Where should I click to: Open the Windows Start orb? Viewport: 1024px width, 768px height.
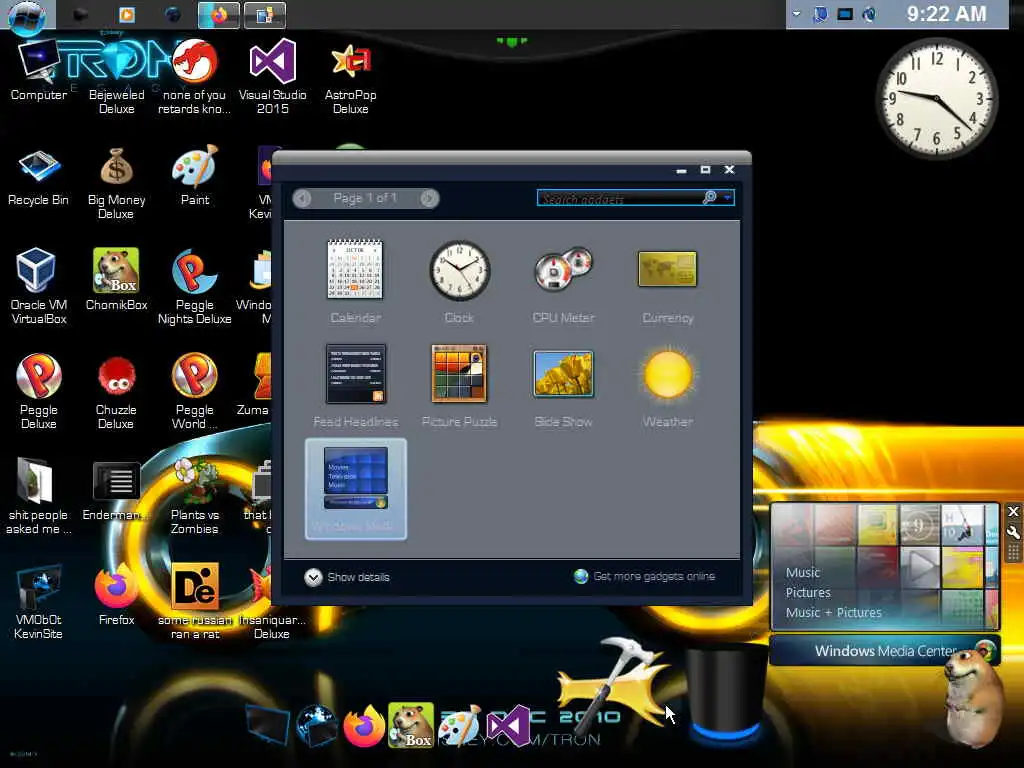point(27,16)
